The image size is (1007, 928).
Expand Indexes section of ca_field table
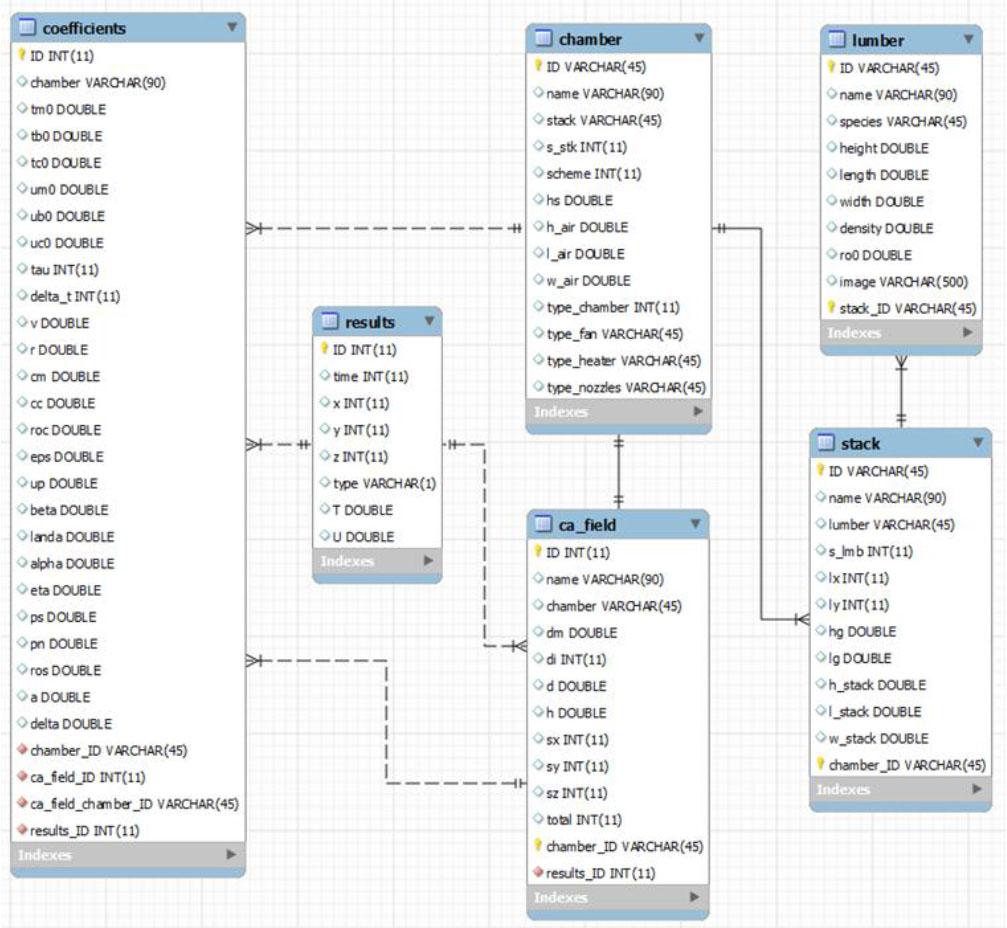click(x=696, y=898)
